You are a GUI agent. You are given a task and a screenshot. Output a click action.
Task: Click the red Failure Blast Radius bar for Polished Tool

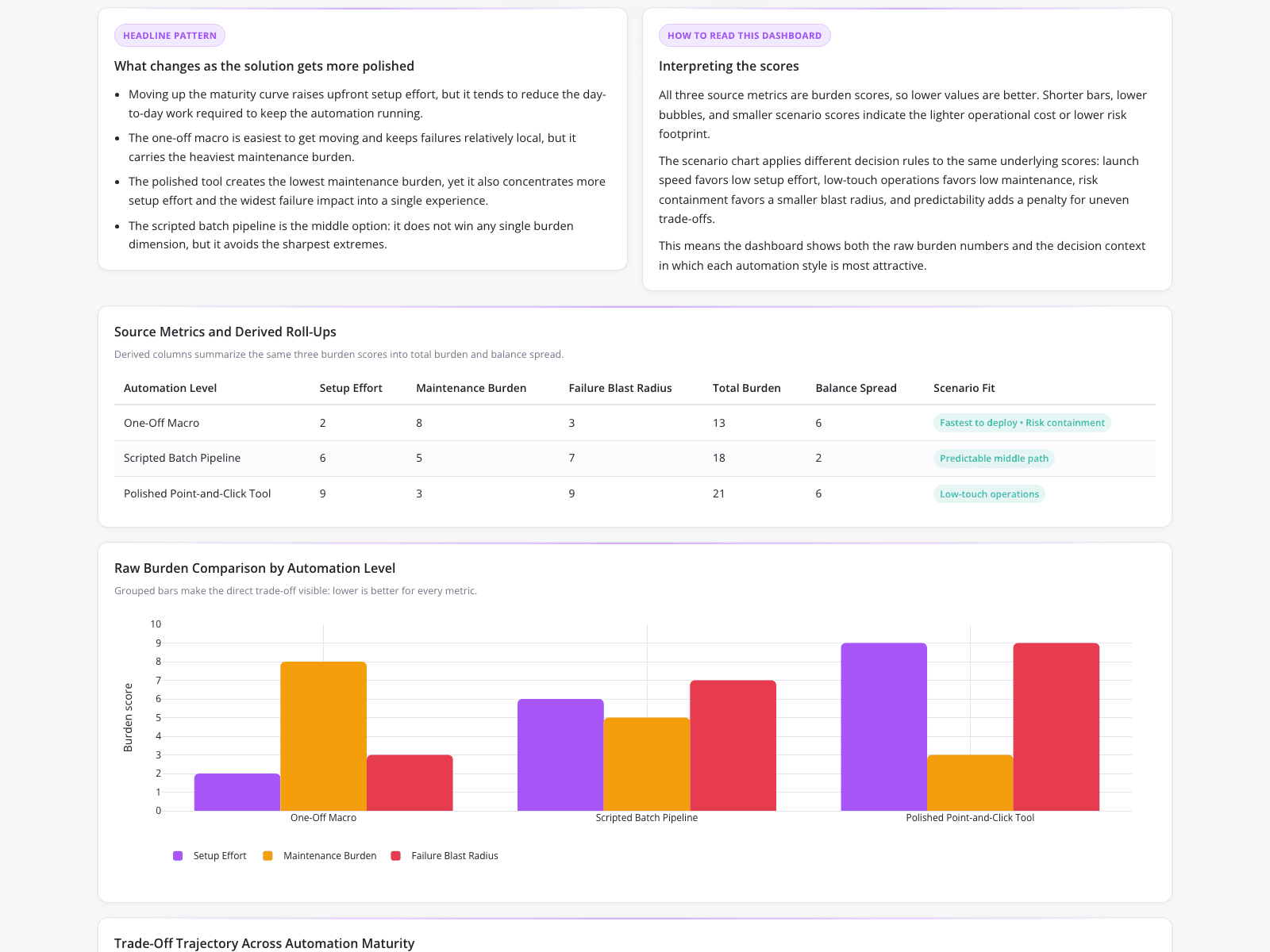(1056, 727)
